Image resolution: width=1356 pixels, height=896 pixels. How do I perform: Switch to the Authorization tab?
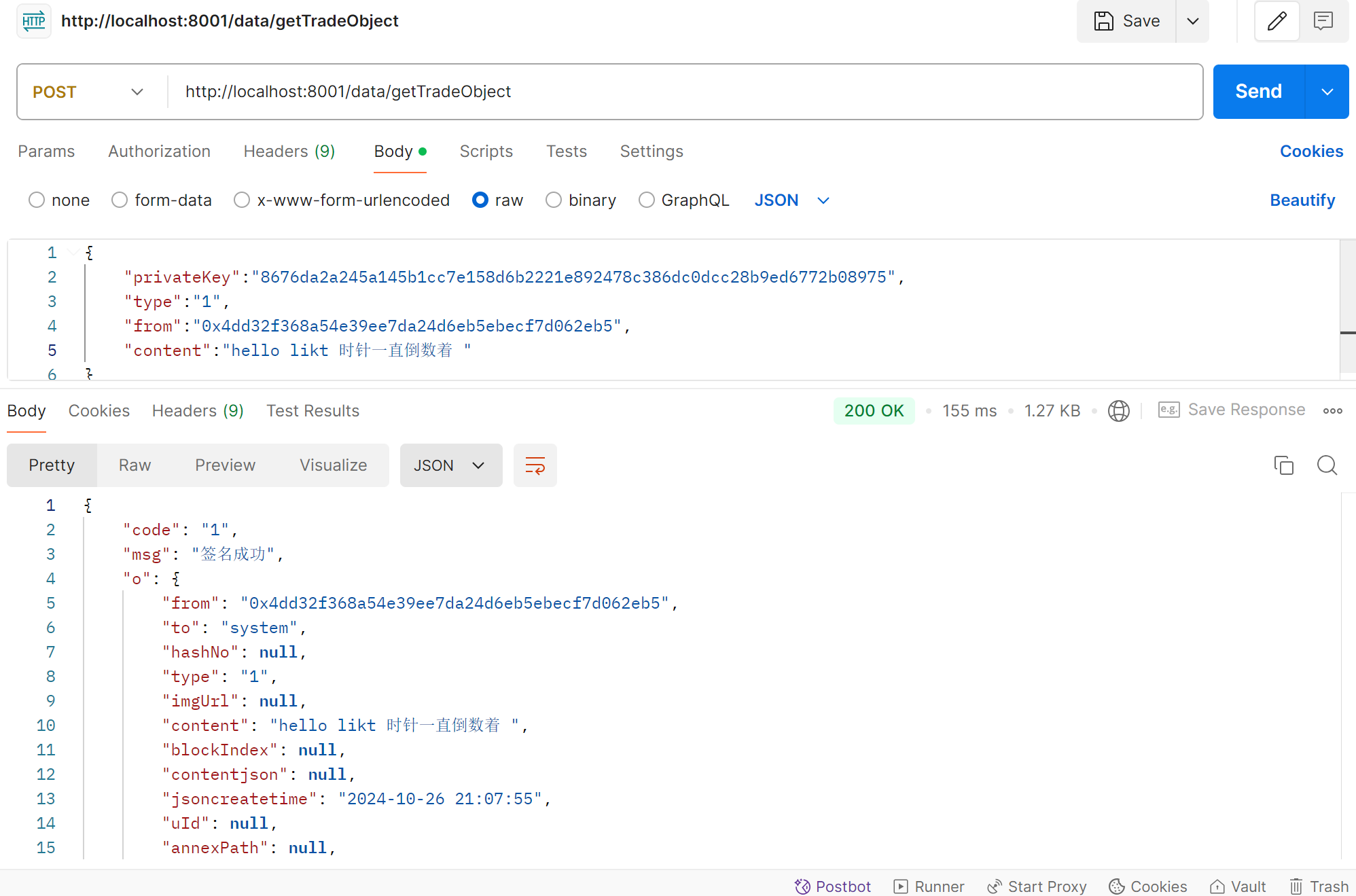[159, 151]
